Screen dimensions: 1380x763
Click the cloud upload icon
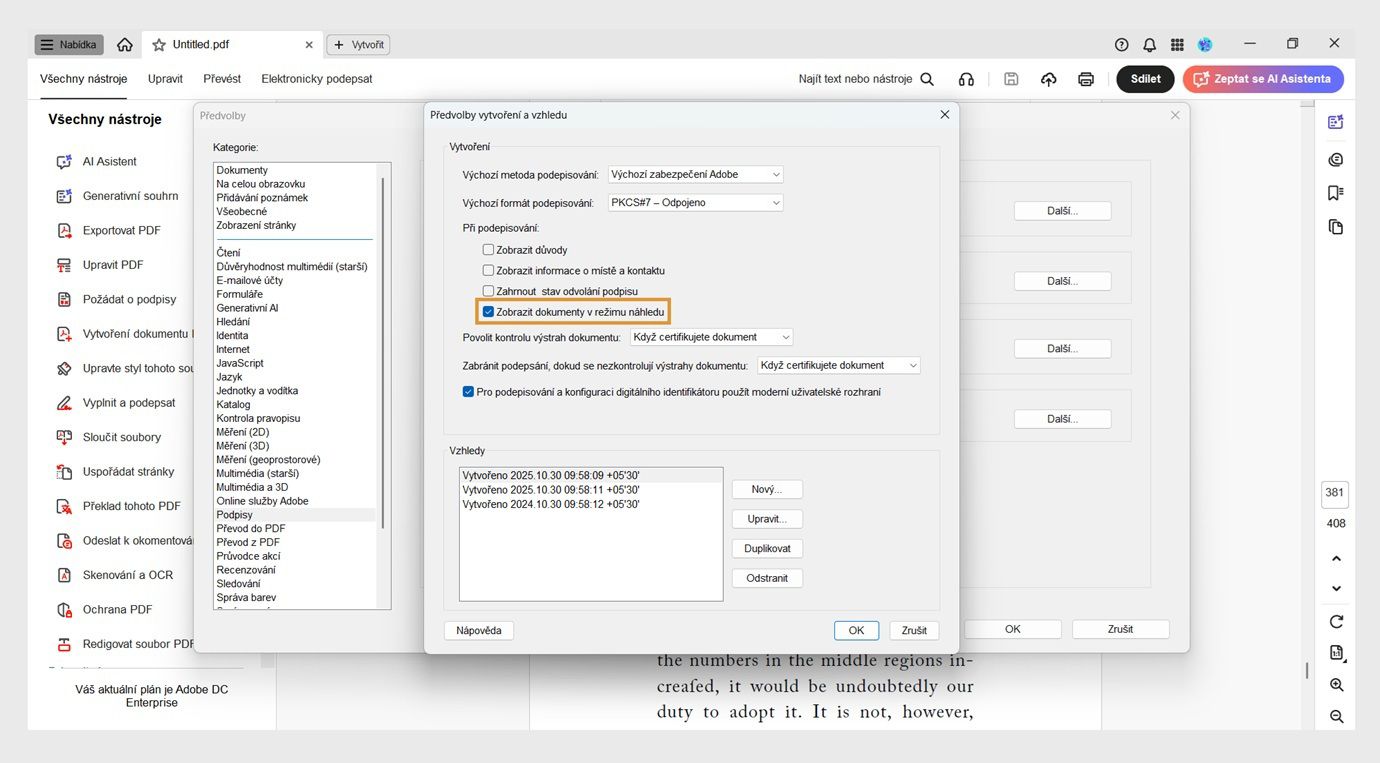click(x=1049, y=79)
